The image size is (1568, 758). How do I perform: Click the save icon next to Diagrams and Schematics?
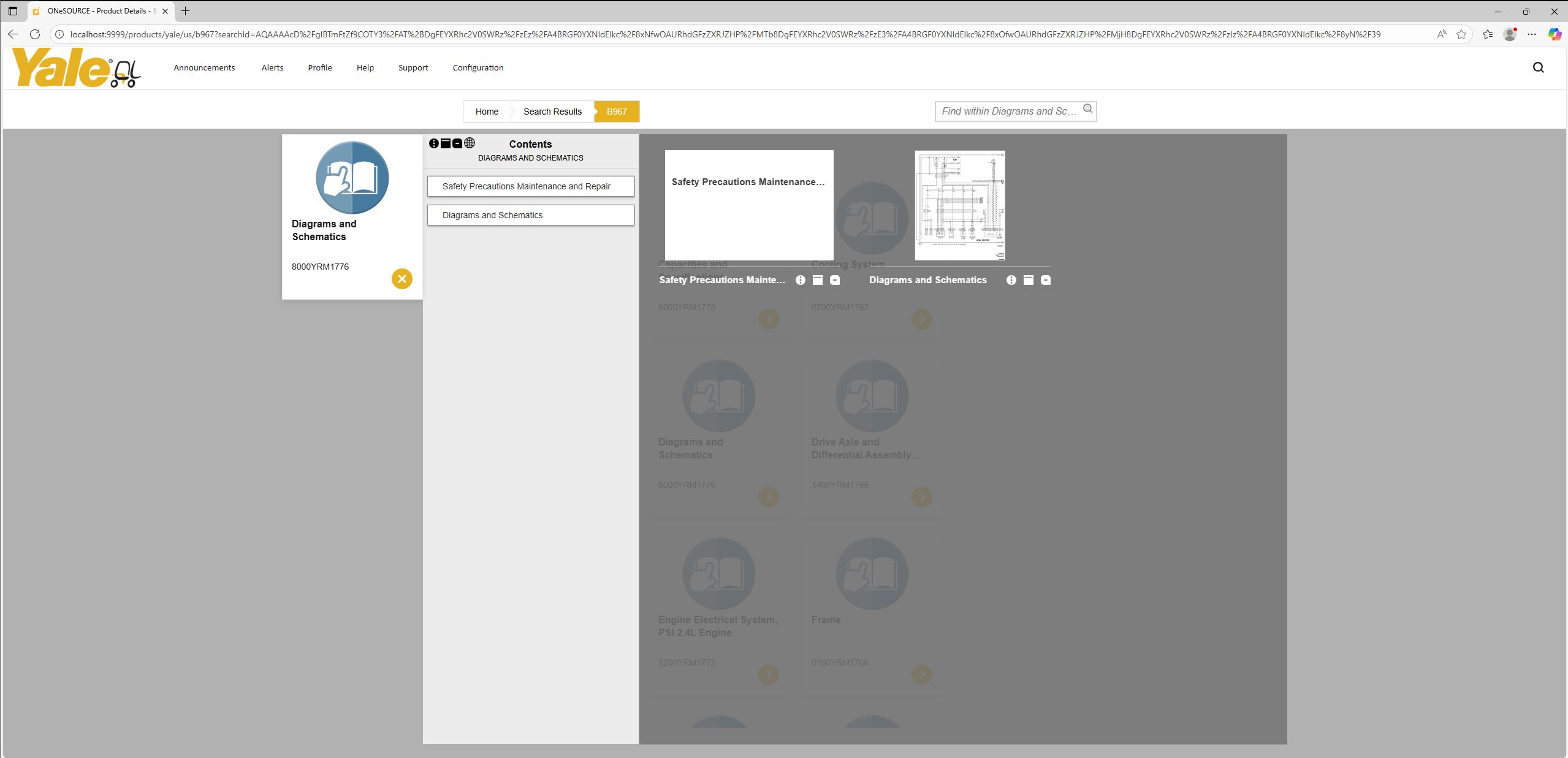tap(1045, 280)
